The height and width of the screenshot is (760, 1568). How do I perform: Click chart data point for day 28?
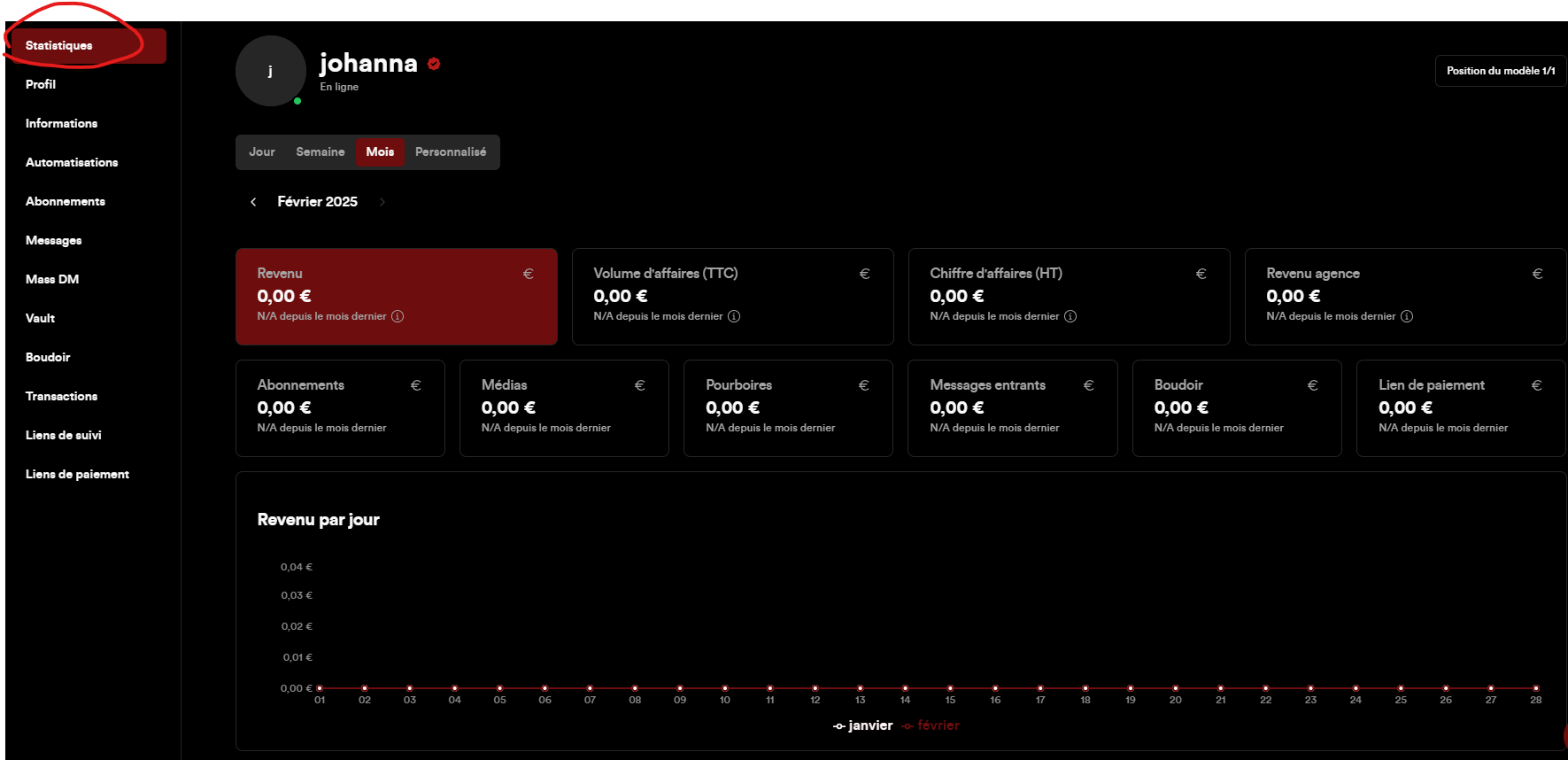1536,688
